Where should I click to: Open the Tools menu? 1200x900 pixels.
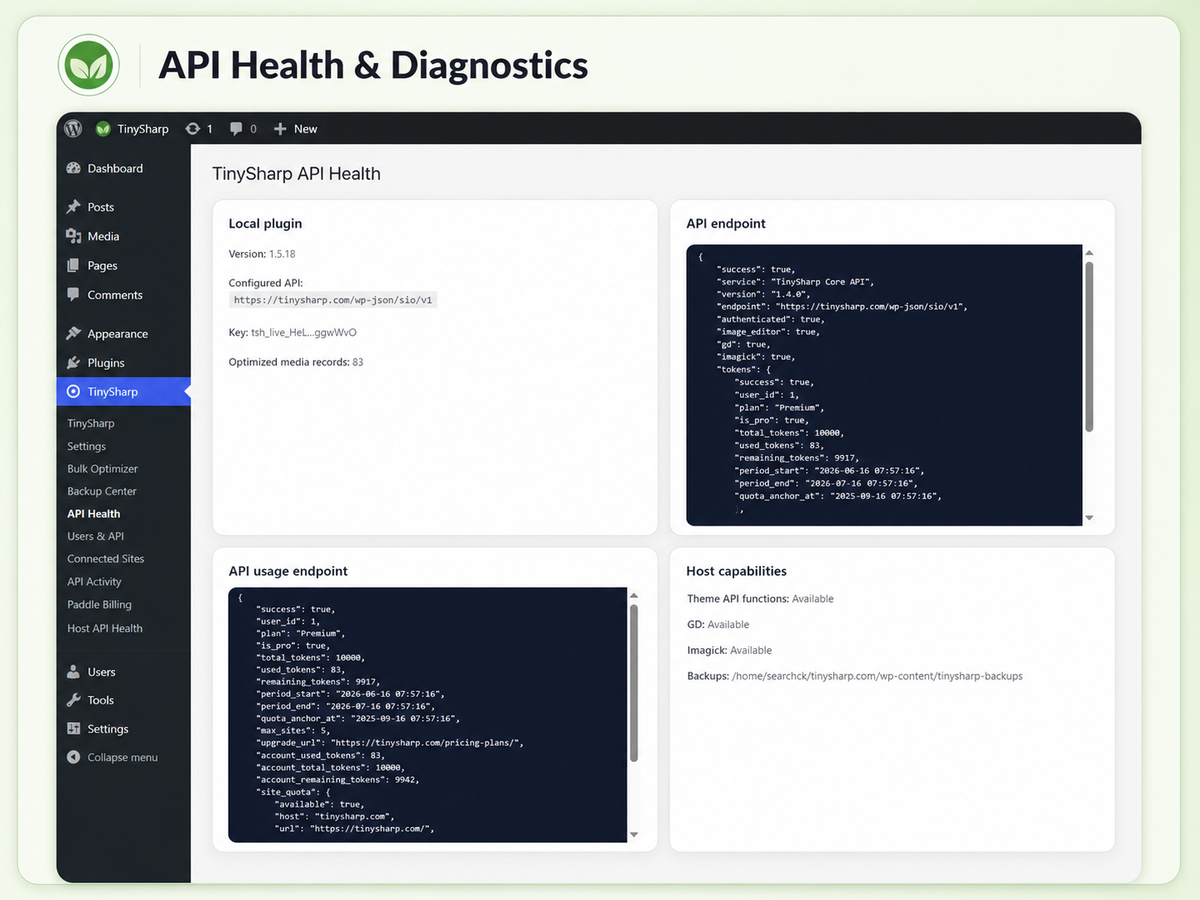pos(101,701)
